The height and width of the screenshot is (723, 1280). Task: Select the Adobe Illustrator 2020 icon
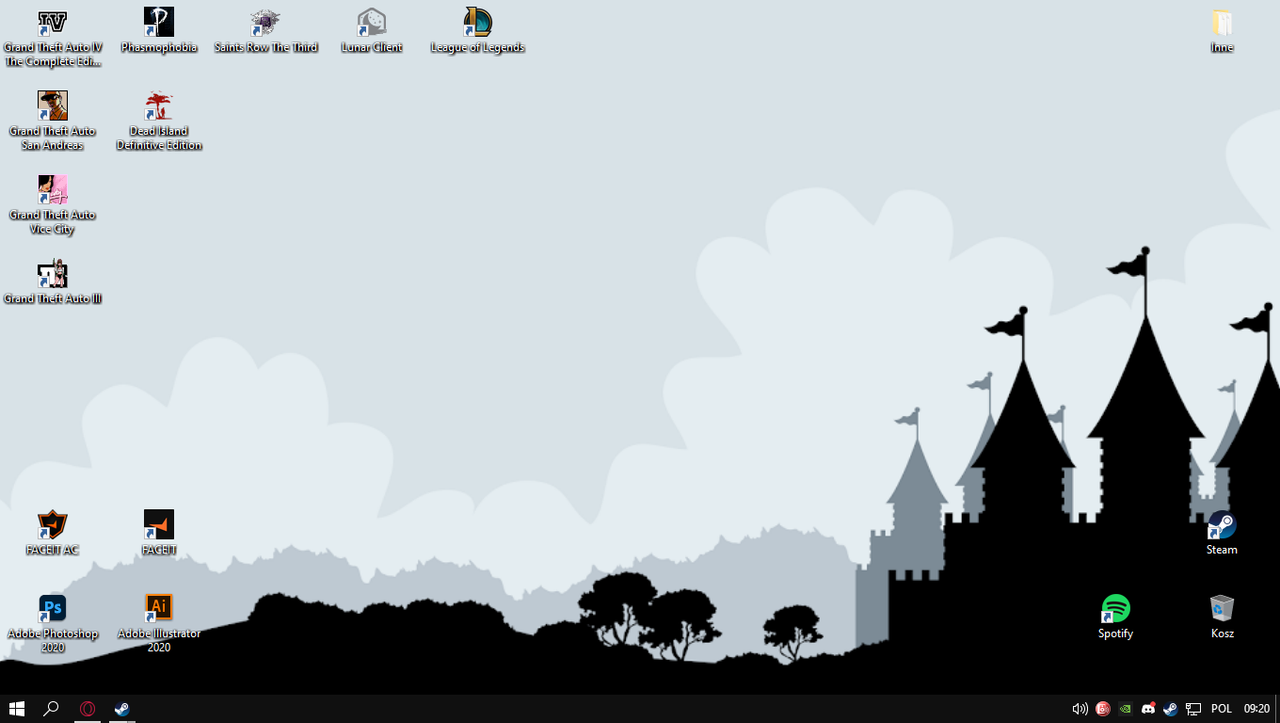pos(159,624)
